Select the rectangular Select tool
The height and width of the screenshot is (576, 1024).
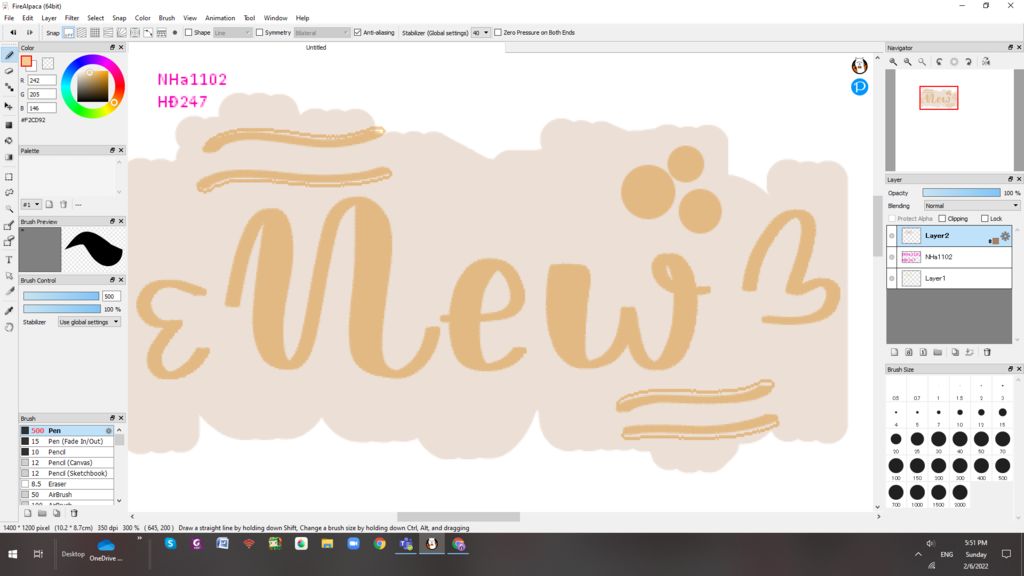(x=9, y=176)
